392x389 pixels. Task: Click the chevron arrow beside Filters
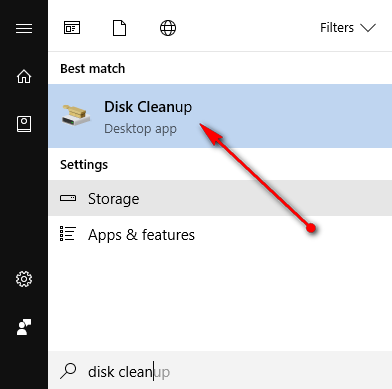[368, 28]
